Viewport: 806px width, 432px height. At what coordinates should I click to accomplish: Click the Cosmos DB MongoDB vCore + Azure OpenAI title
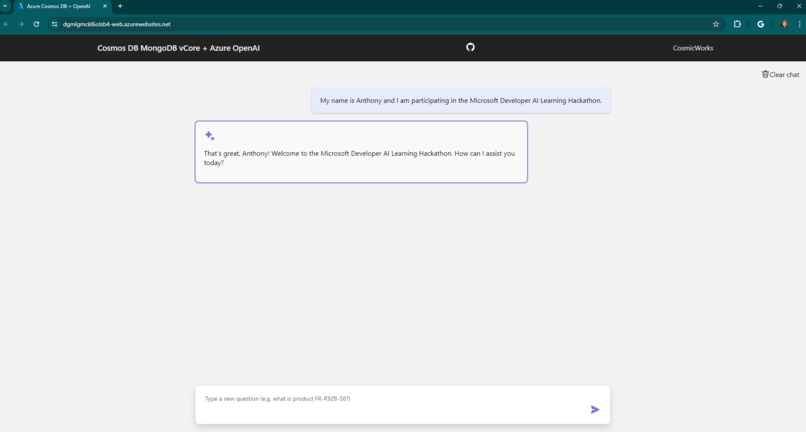point(178,48)
